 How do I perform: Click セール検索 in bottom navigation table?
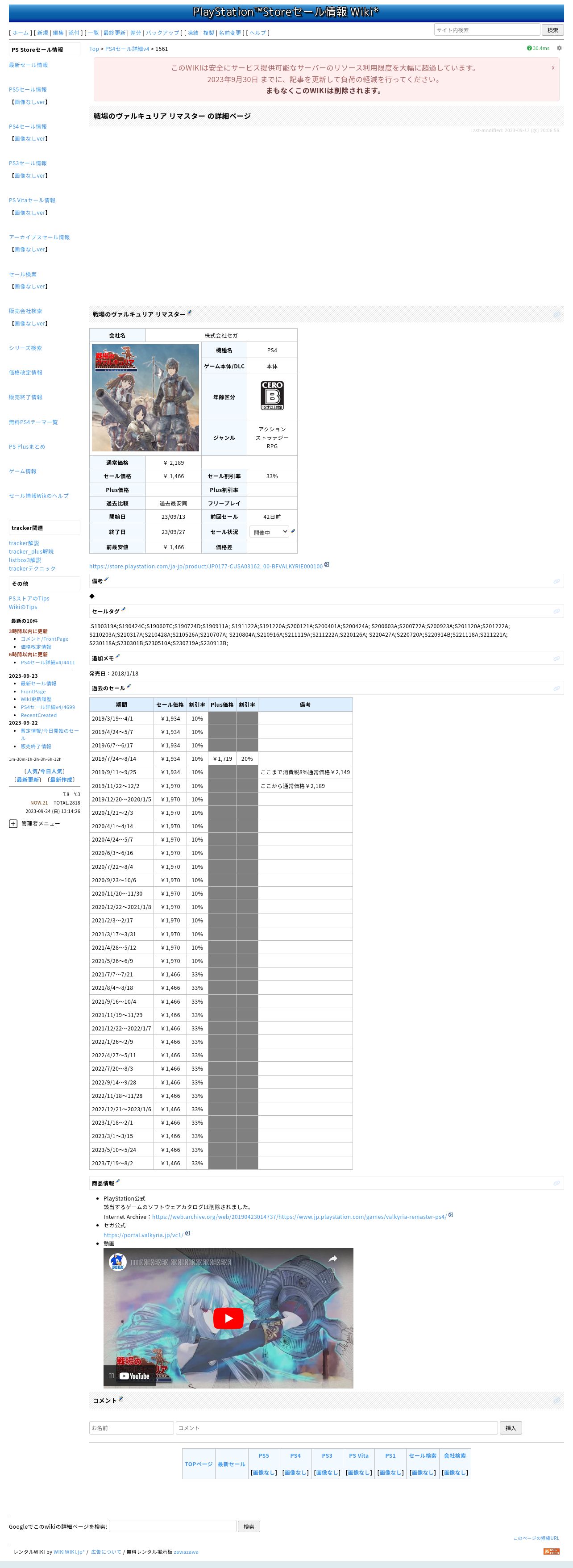pos(423,1455)
